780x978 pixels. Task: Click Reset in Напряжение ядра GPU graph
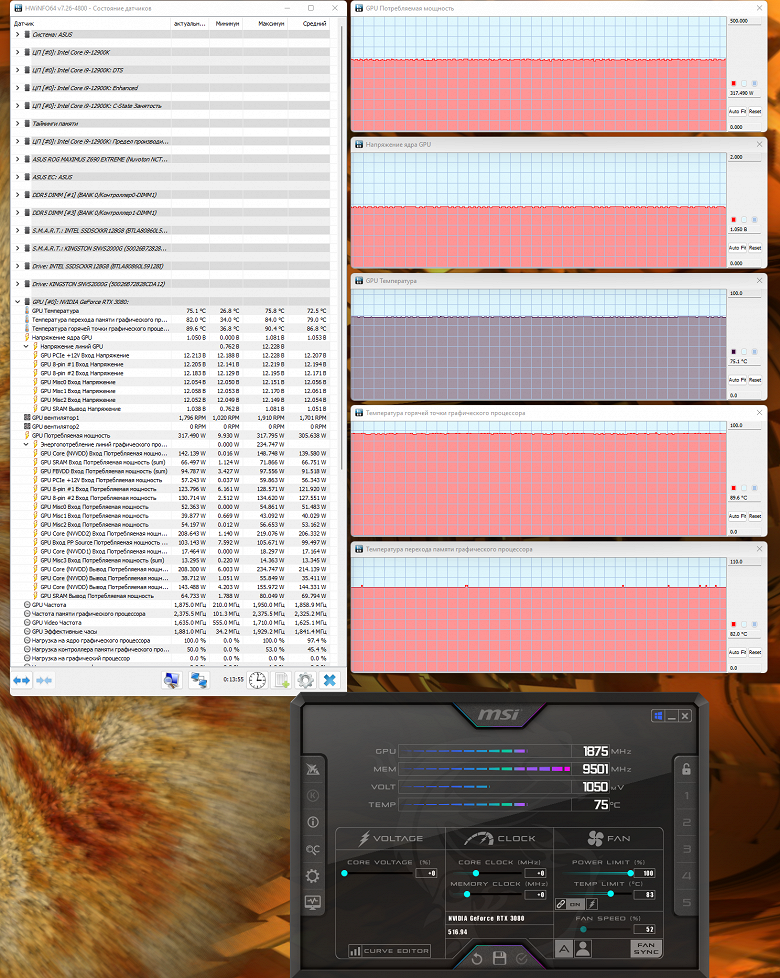[x=754, y=248]
